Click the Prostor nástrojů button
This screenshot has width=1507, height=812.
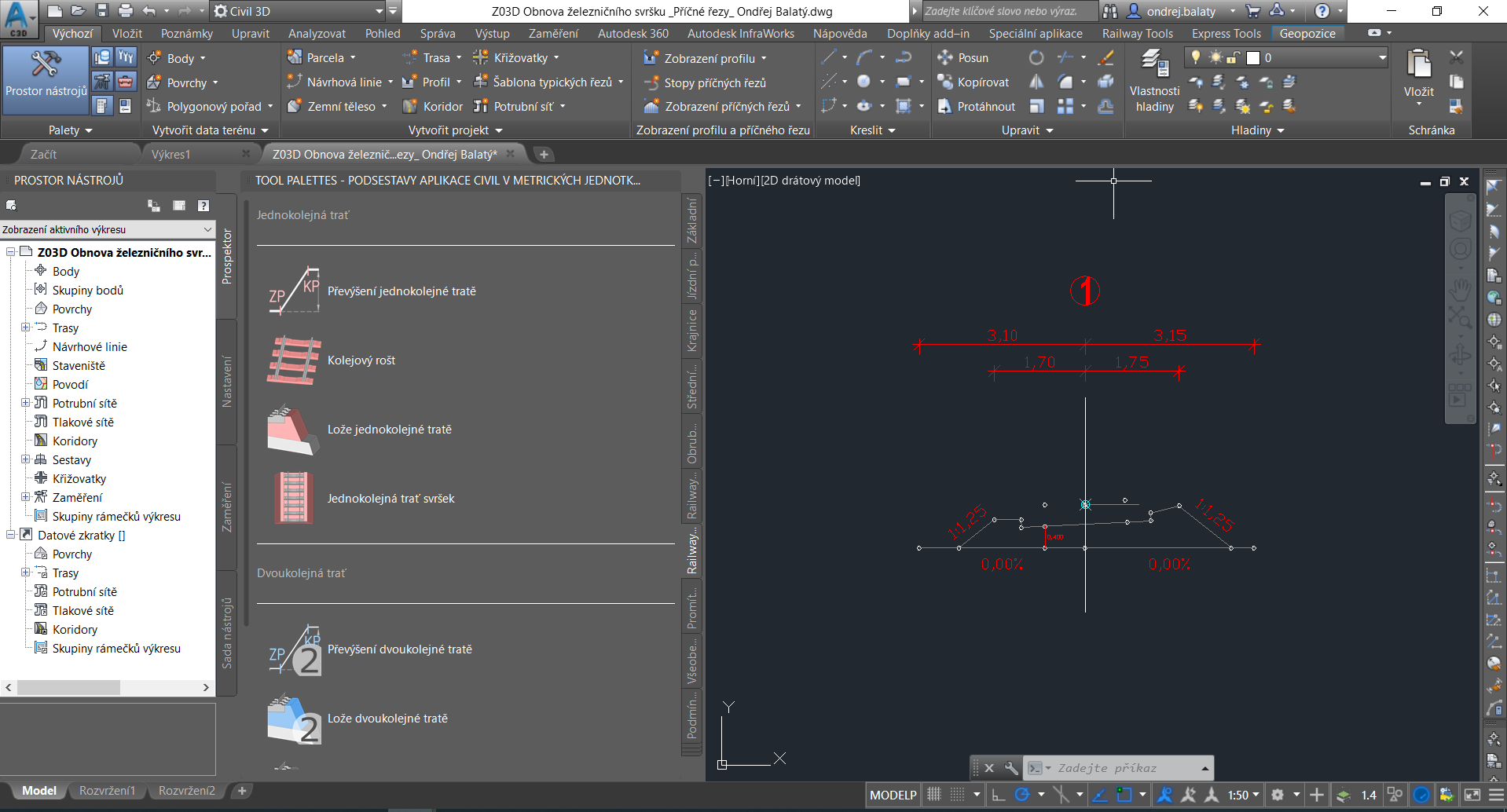pyautogui.click(x=46, y=82)
